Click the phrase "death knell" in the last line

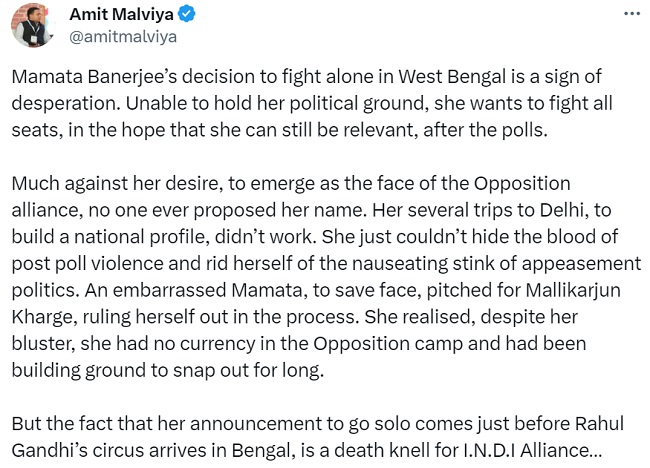382,450
